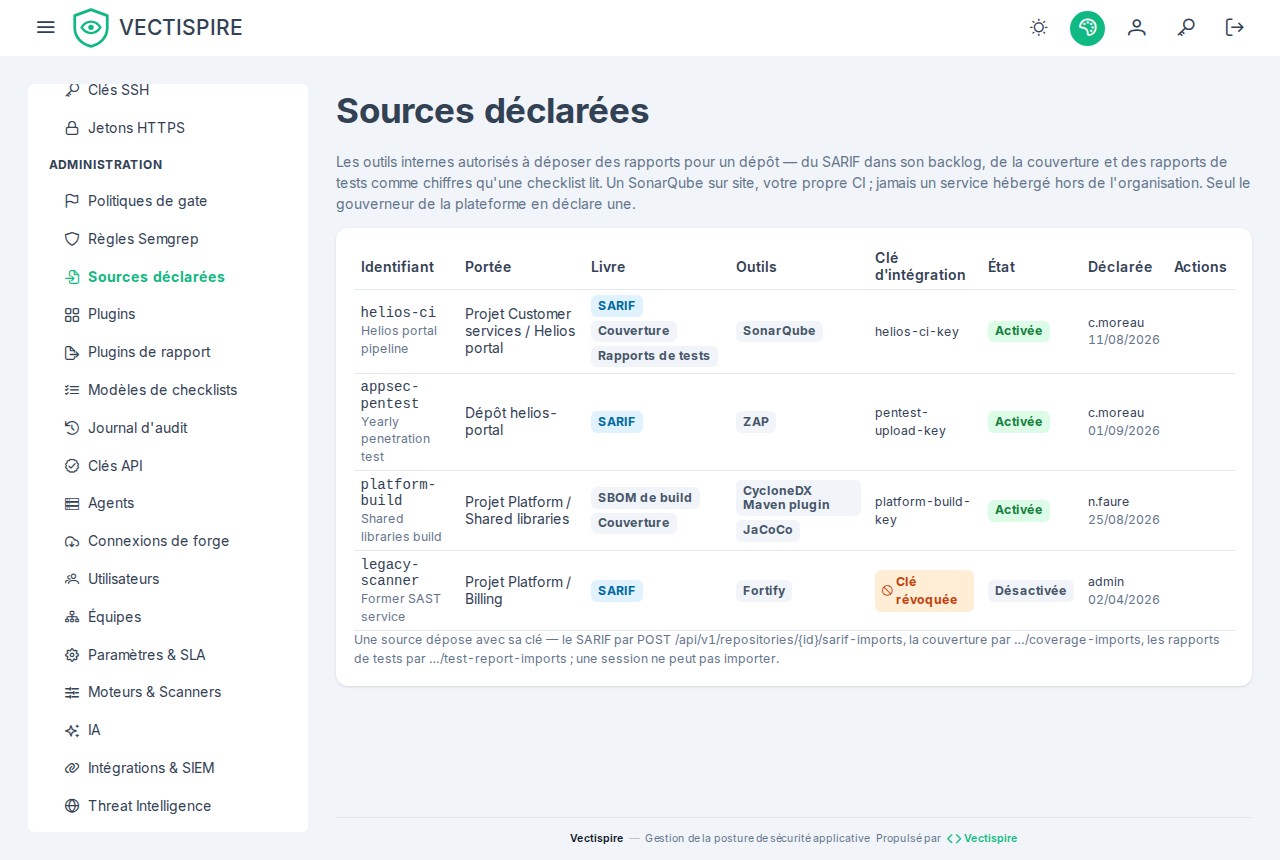Click the Plugins grid icon

point(72,314)
